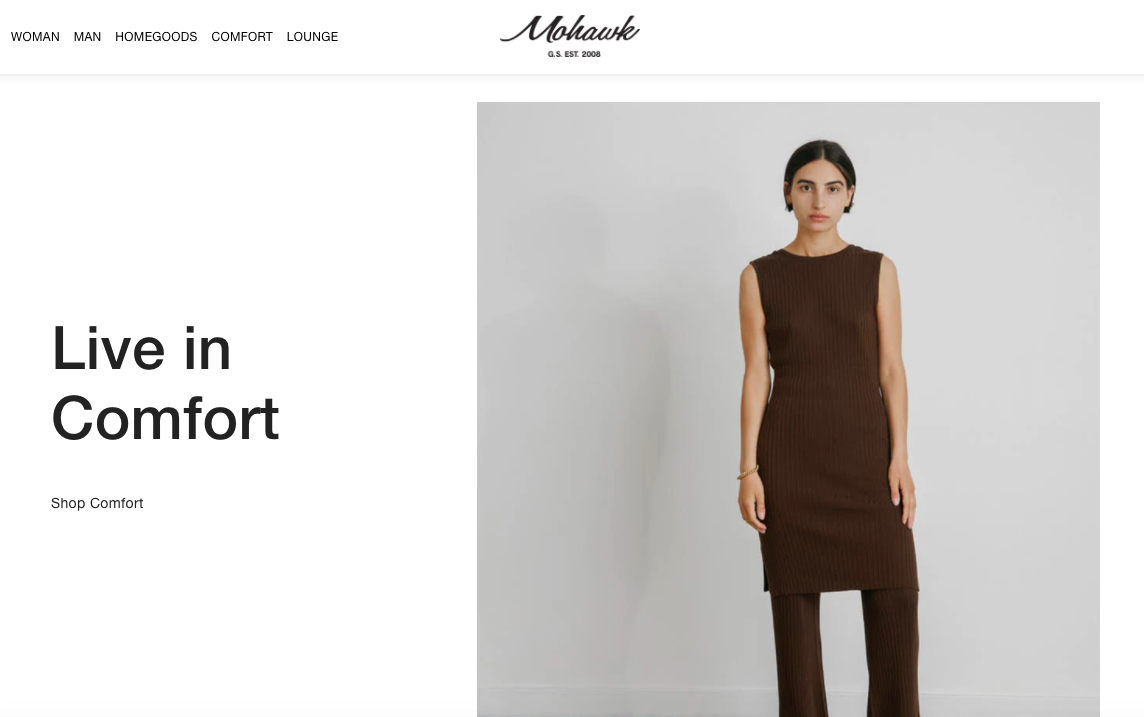Open the WOMAN navigation menu

[35, 36]
